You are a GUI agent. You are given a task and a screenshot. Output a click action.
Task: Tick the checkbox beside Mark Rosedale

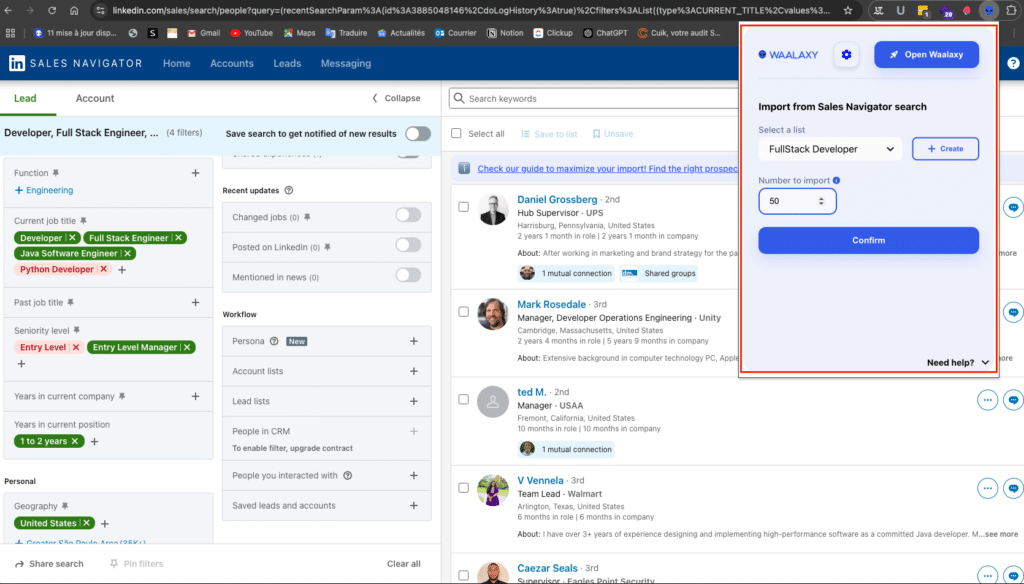coord(463,311)
